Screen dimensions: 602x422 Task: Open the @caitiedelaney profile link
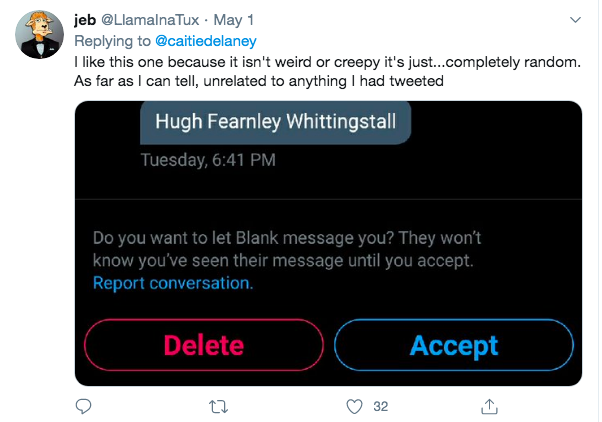point(206,41)
